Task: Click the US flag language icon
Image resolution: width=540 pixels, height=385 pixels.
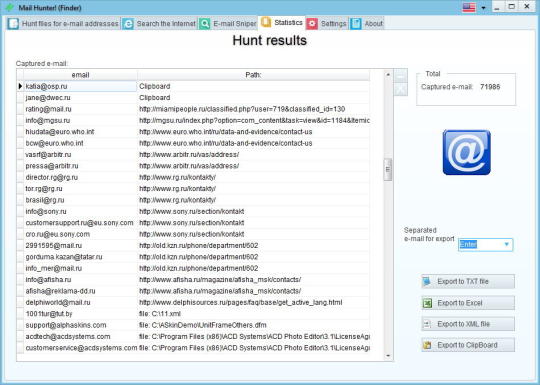Action: click(469, 7)
